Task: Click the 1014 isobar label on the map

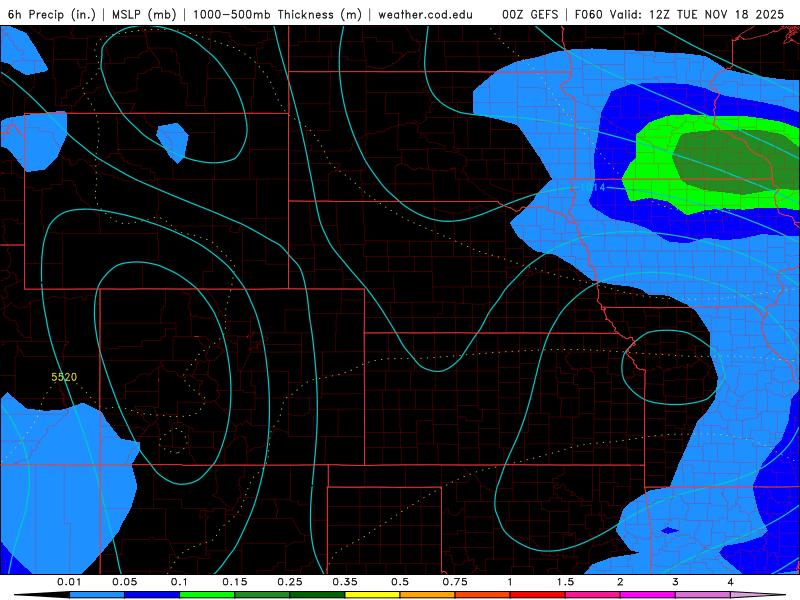Action: pos(592,187)
